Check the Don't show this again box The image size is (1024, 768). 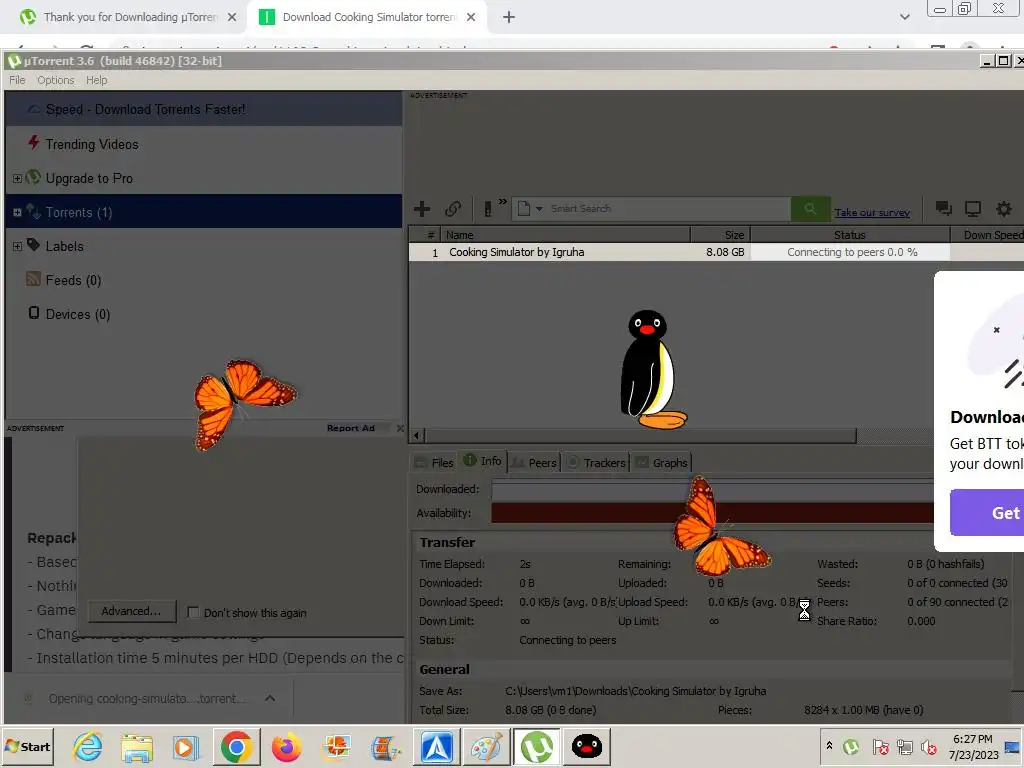tap(193, 612)
